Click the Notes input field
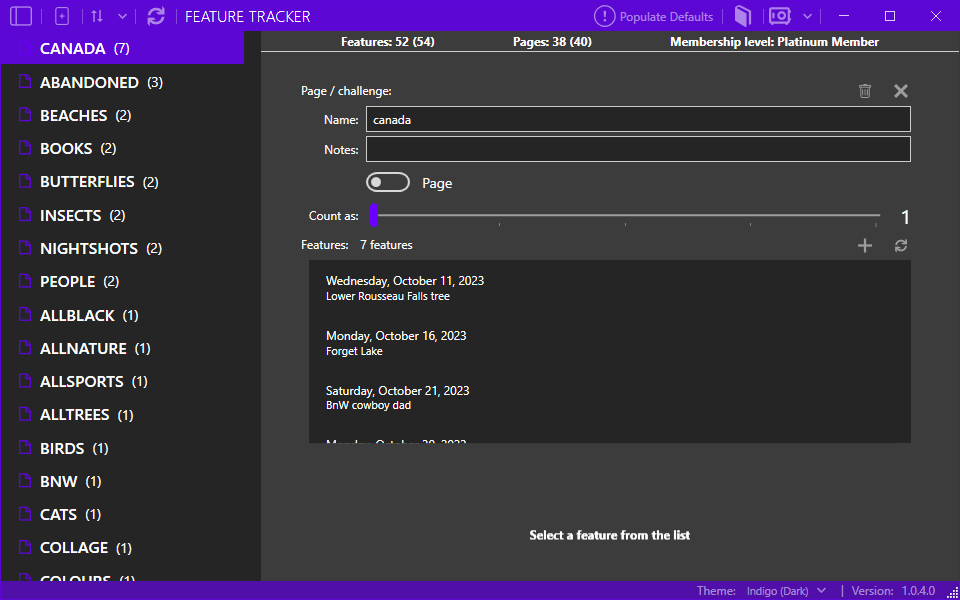The height and width of the screenshot is (600, 960). coord(638,148)
